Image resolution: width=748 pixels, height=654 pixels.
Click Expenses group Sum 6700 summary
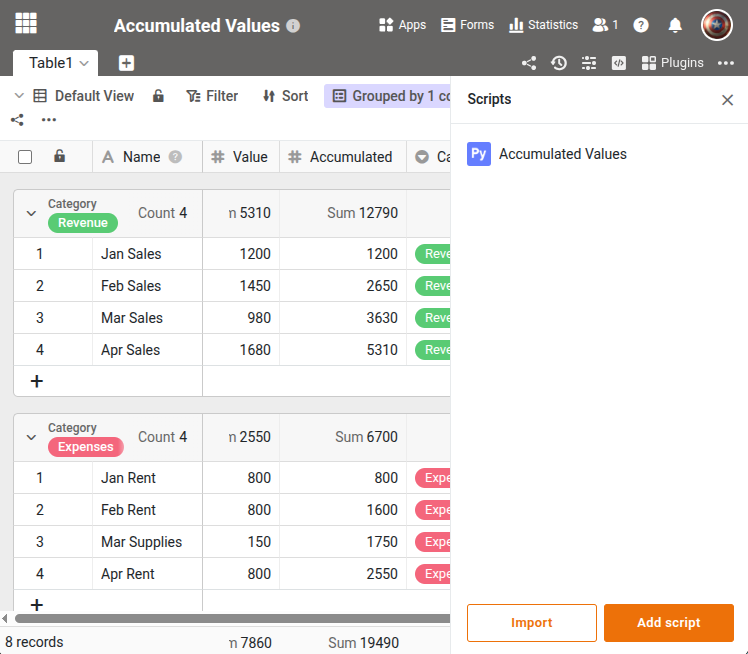(x=366, y=436)
